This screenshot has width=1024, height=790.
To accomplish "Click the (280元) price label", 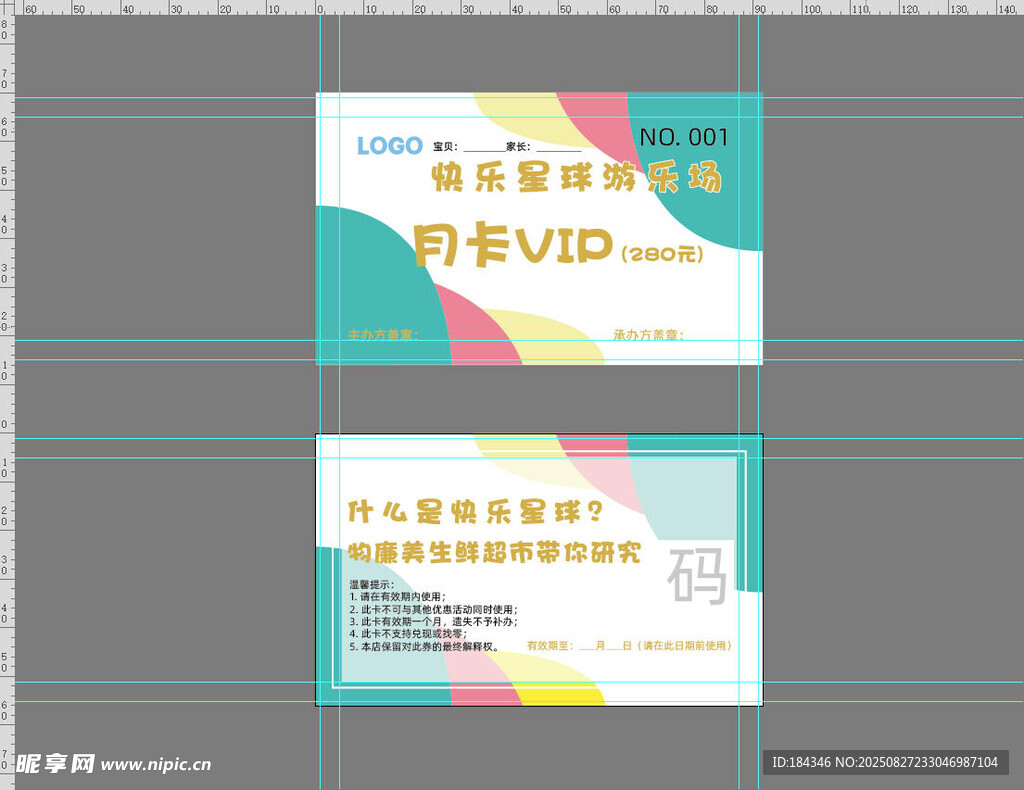I will tap(662, 254).
